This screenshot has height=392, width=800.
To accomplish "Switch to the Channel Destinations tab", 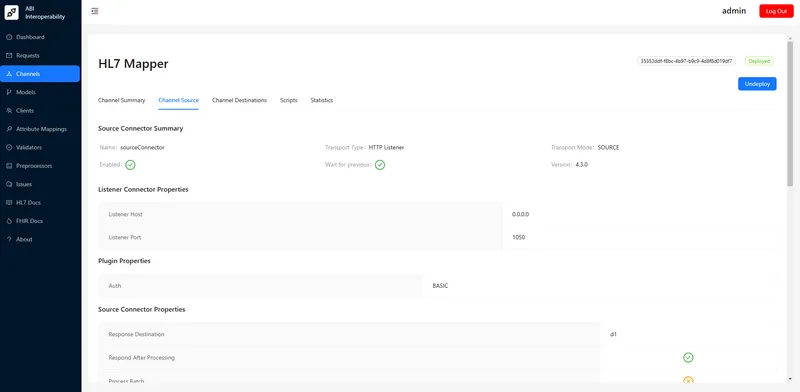I will click(x=239, y=101).
